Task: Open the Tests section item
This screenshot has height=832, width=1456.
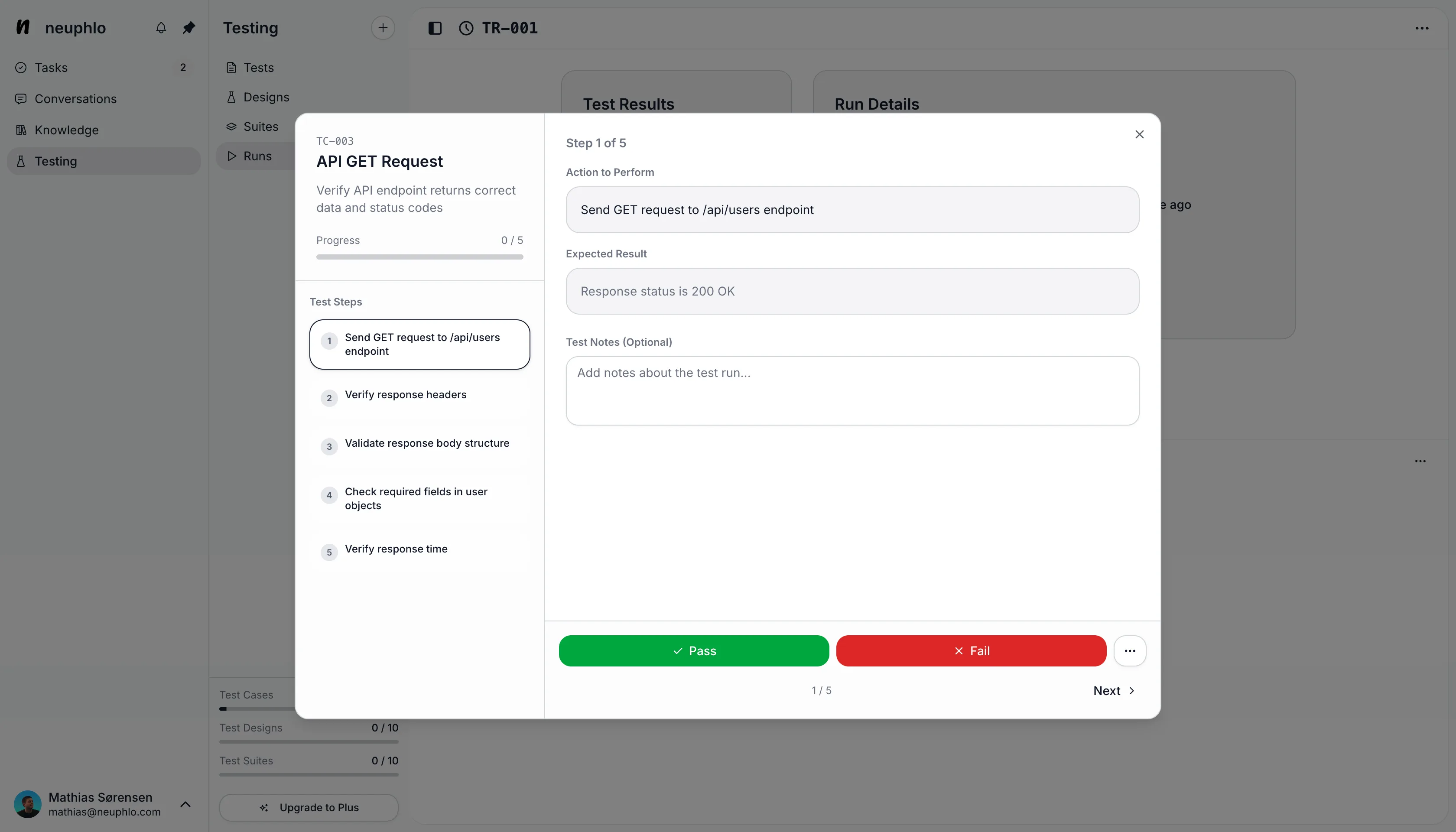Action: (258, 68)
